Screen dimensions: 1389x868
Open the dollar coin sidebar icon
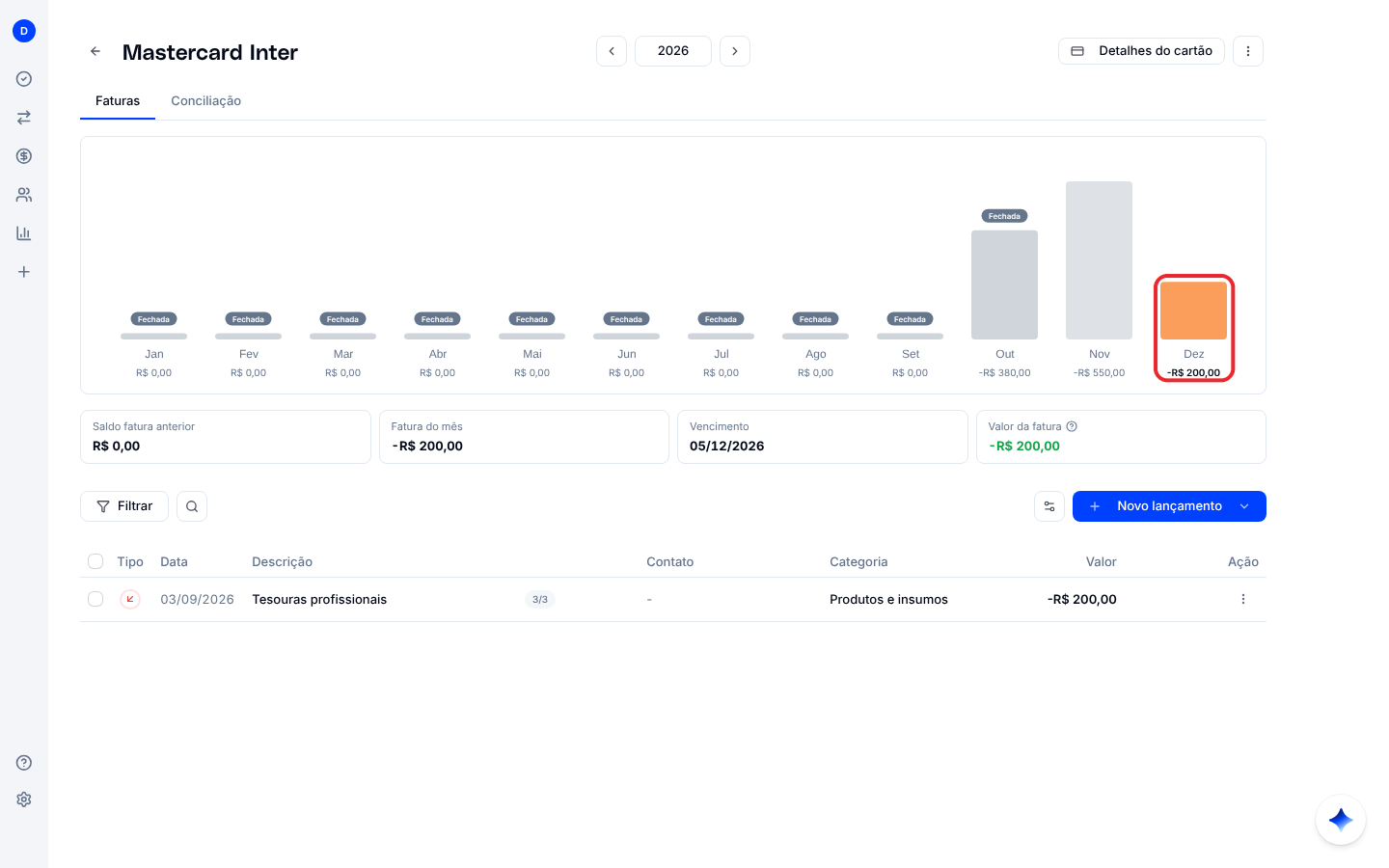24,156
